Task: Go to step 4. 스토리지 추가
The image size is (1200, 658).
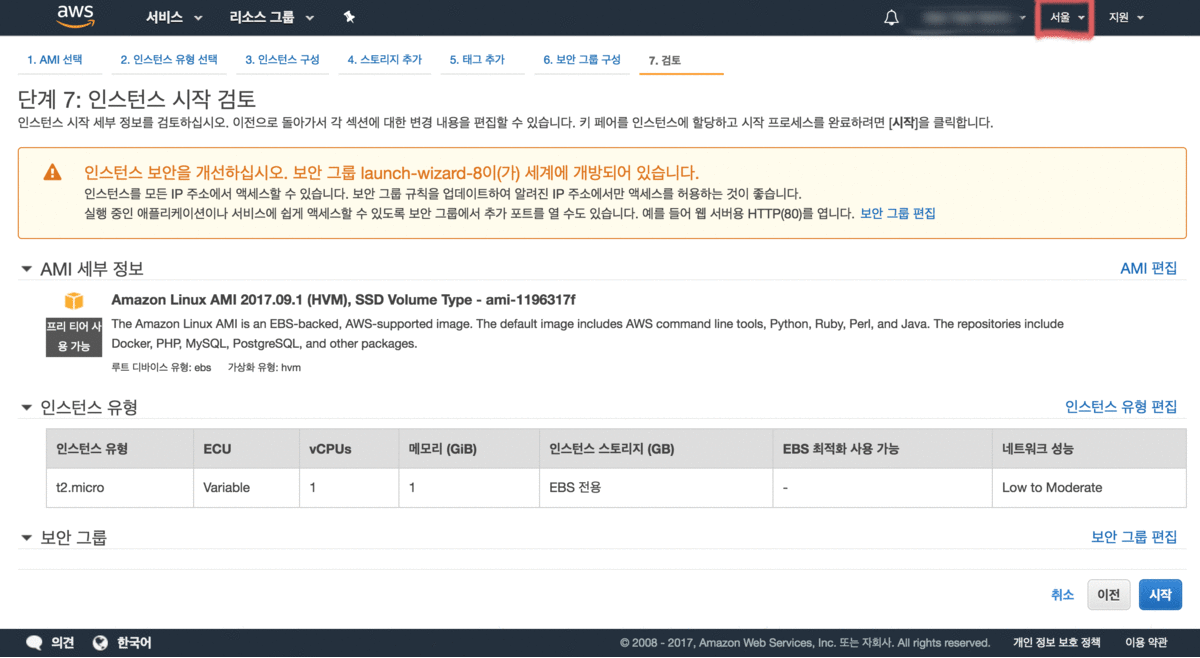Action: 385,60
